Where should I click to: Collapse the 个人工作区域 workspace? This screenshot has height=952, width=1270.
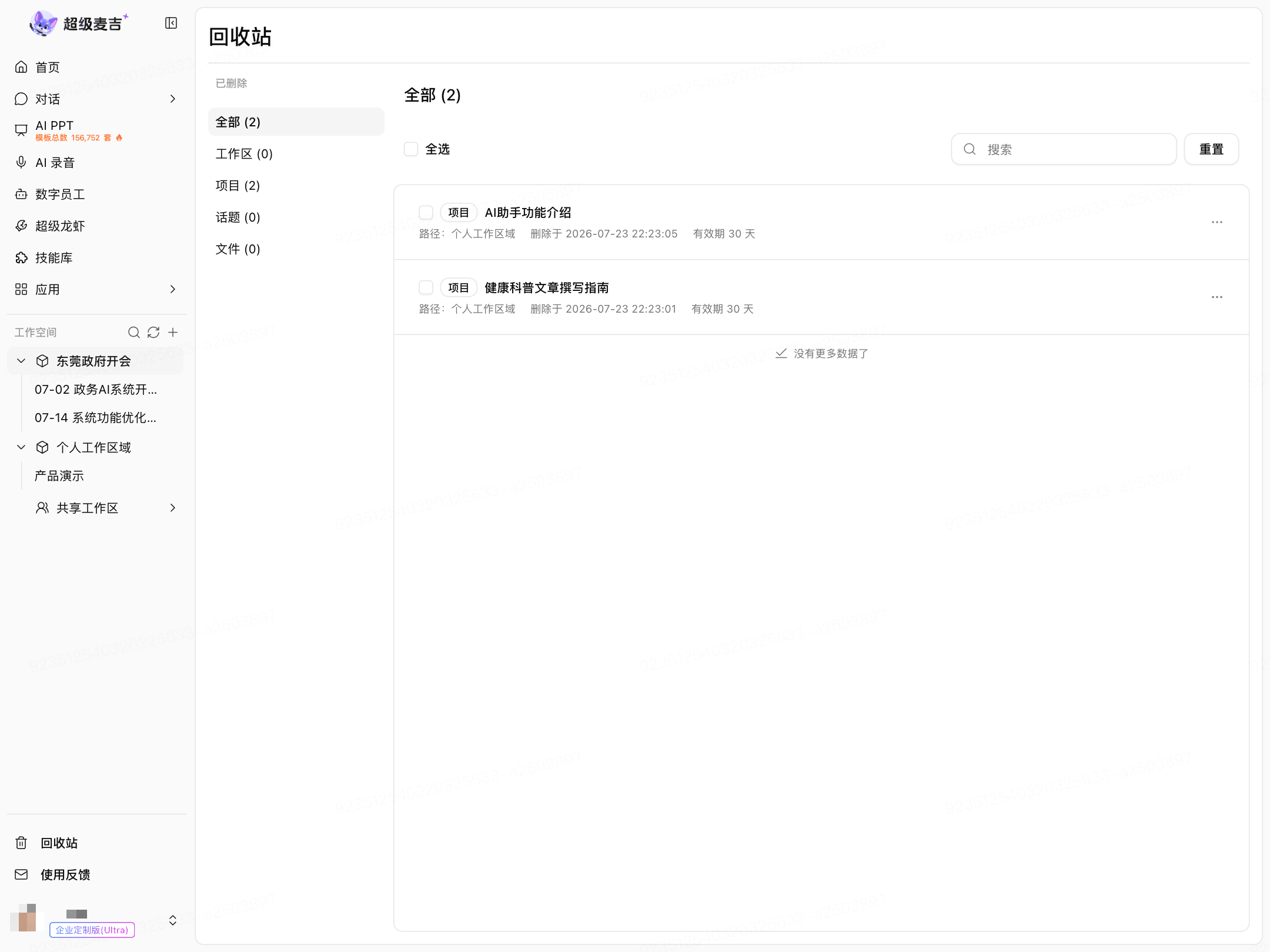click(x=21, y=447)
